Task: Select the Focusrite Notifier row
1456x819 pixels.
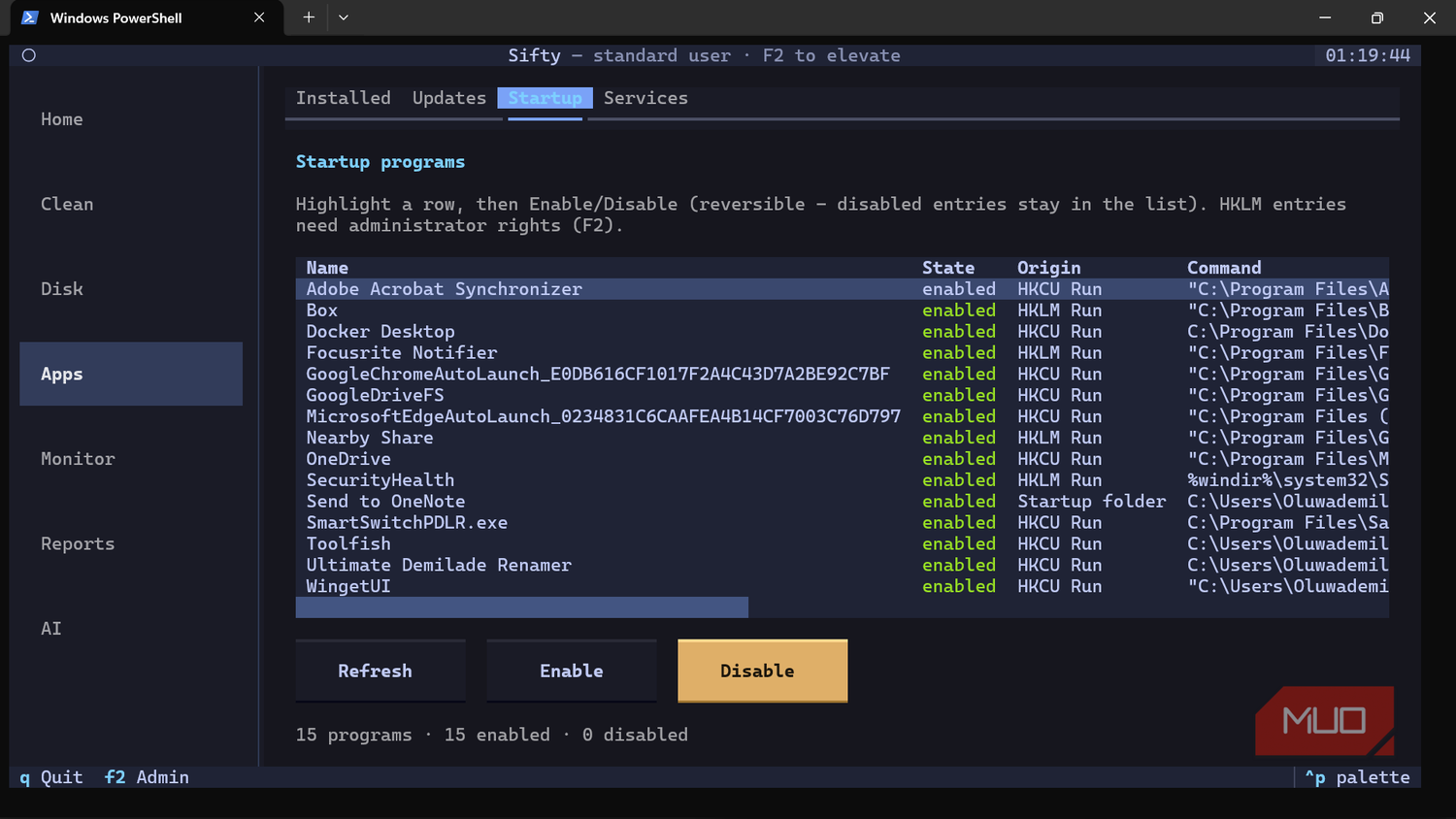Action: (x=843, y=353)
